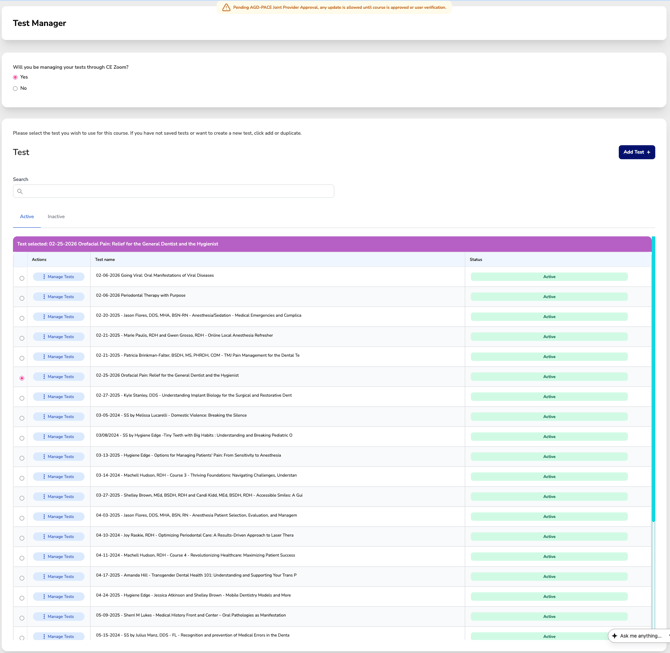Click the Add Test button
The width and height of the screenshot is (670, 653).
click(x=636, y=152)
